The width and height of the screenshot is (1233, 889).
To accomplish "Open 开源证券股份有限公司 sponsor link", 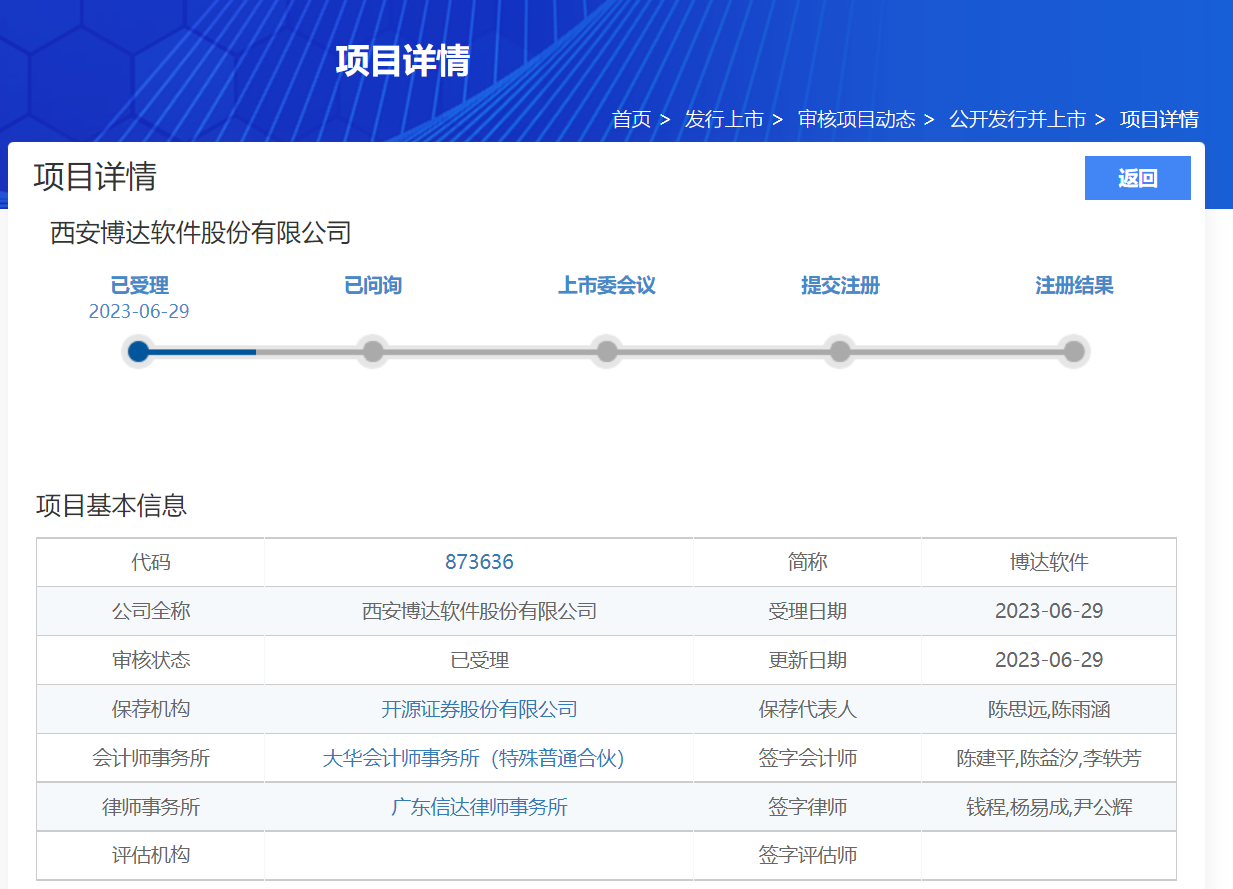I will (479, 710).
